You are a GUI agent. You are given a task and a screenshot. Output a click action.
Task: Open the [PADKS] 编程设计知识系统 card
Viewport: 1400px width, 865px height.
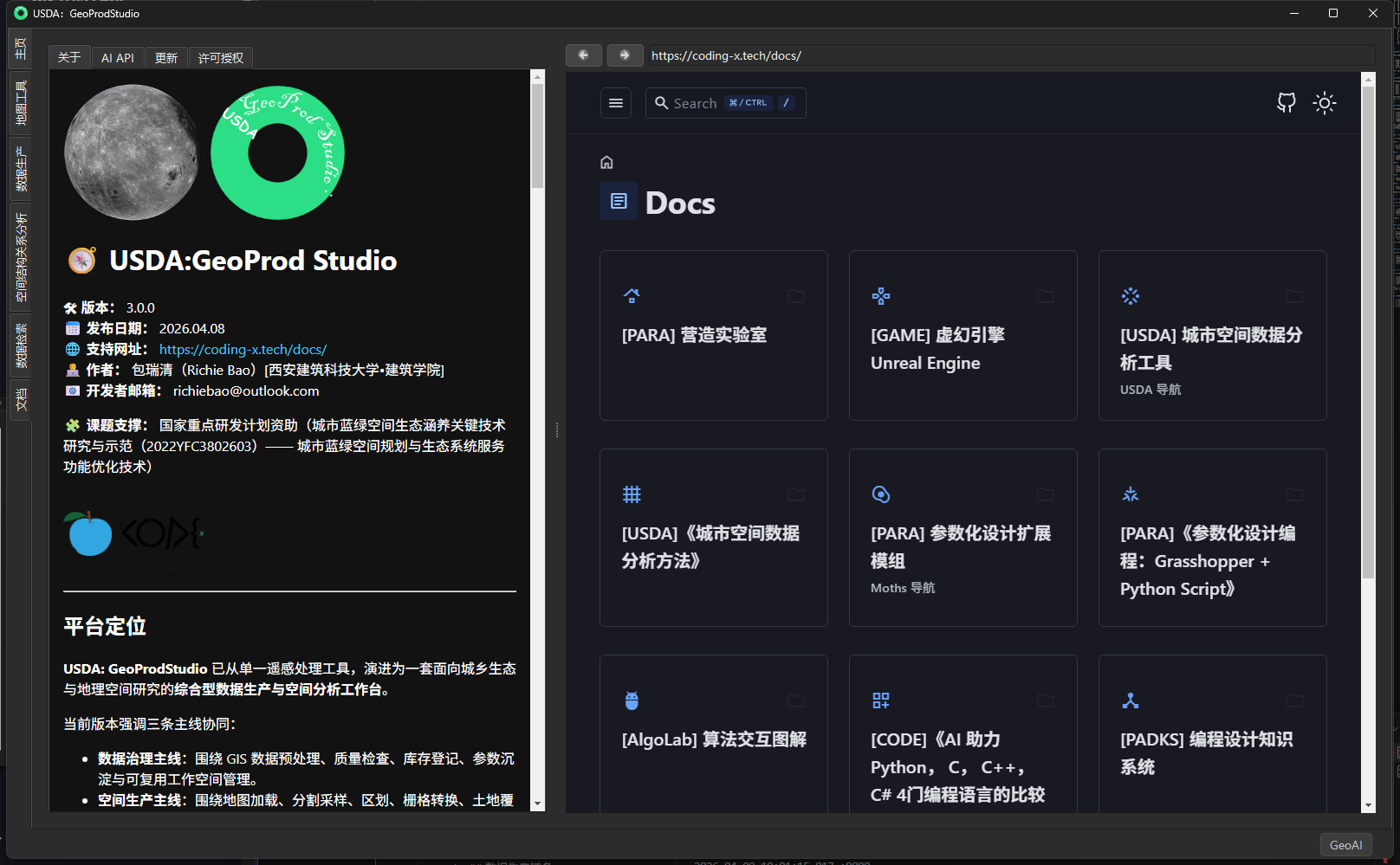pyautogui.click(x=1213, y=734)
